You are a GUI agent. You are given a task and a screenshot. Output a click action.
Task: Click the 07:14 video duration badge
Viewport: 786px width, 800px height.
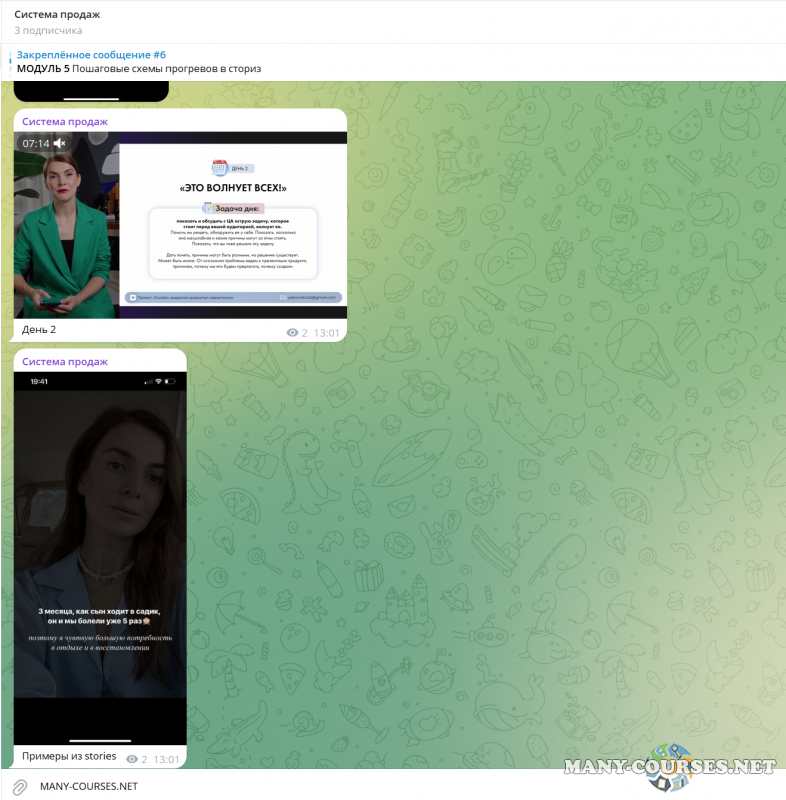point(36,144)
